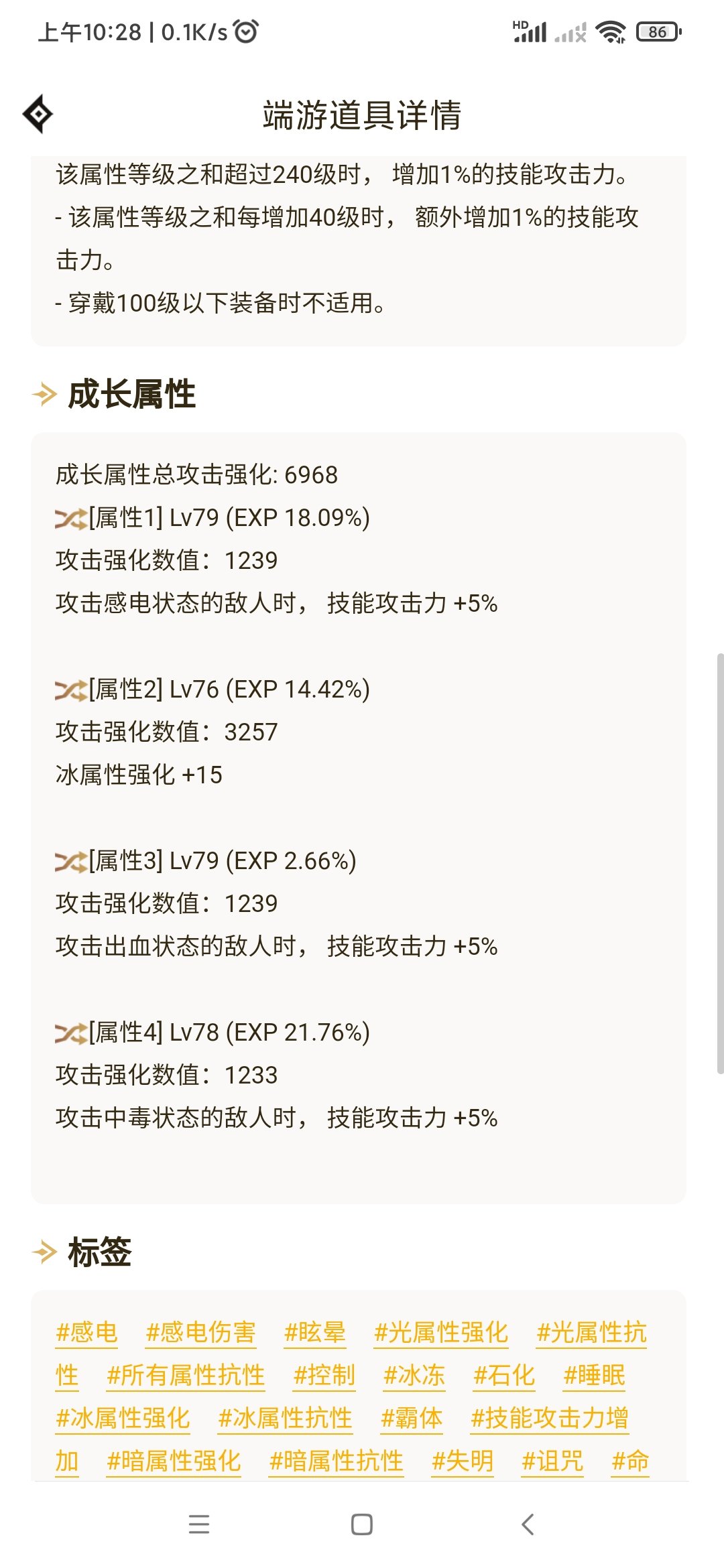Screen dimensions: 724x1568
Task: Tap the arrow icon before 成长属性 header
Action: pyautogui.click(x=44, y=395)
